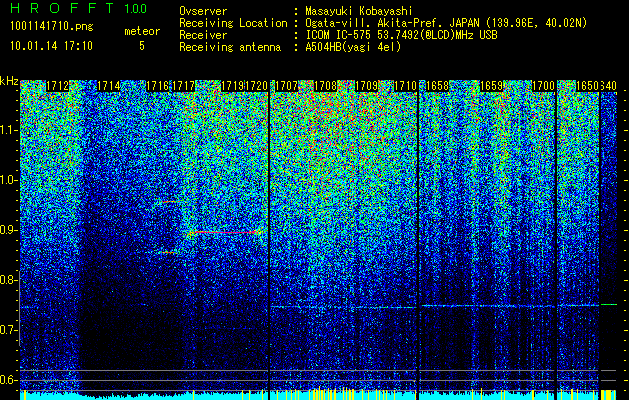Click the 0.9 kHz axis label
629x400 pixels.
coord(9,230)
